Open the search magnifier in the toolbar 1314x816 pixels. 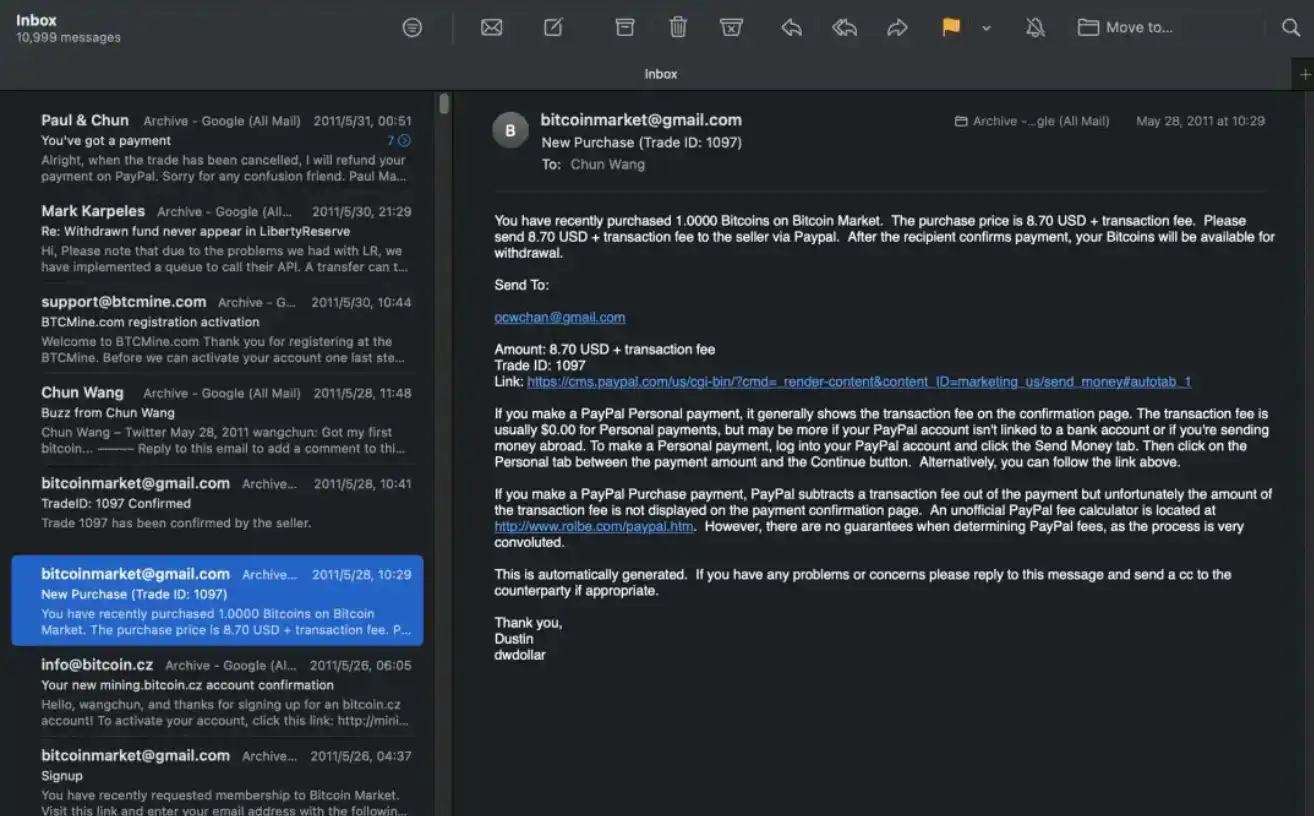click(x=1291, y=28)
